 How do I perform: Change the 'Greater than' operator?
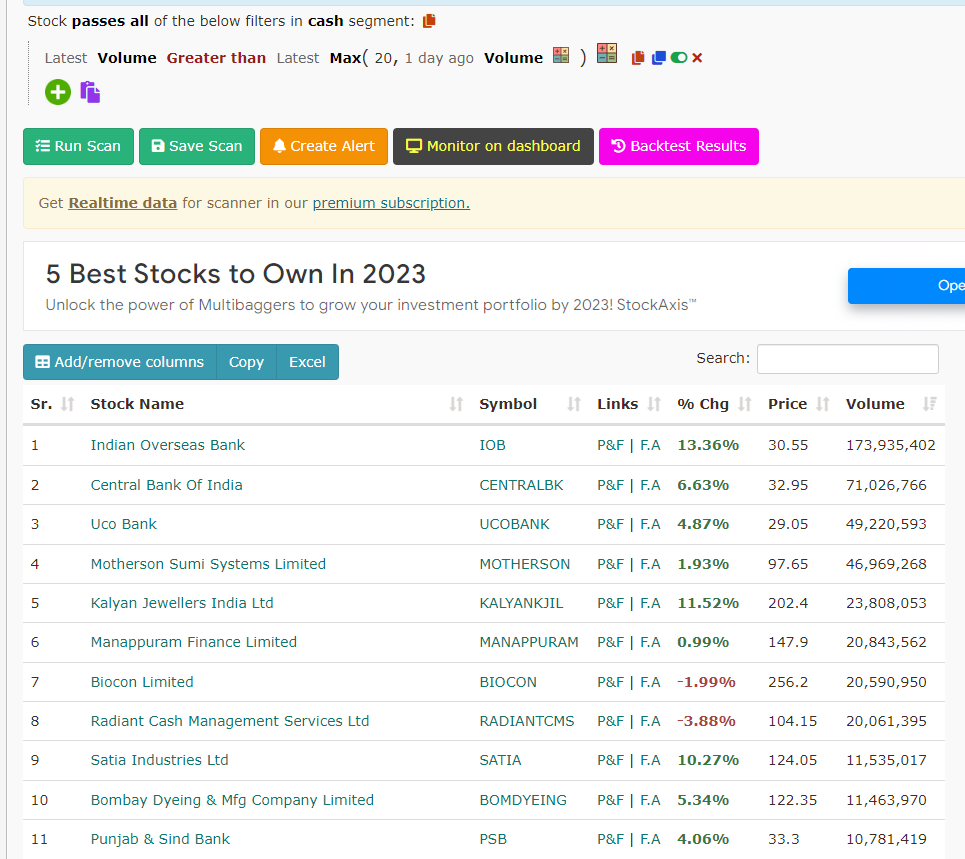click(216, 58)
